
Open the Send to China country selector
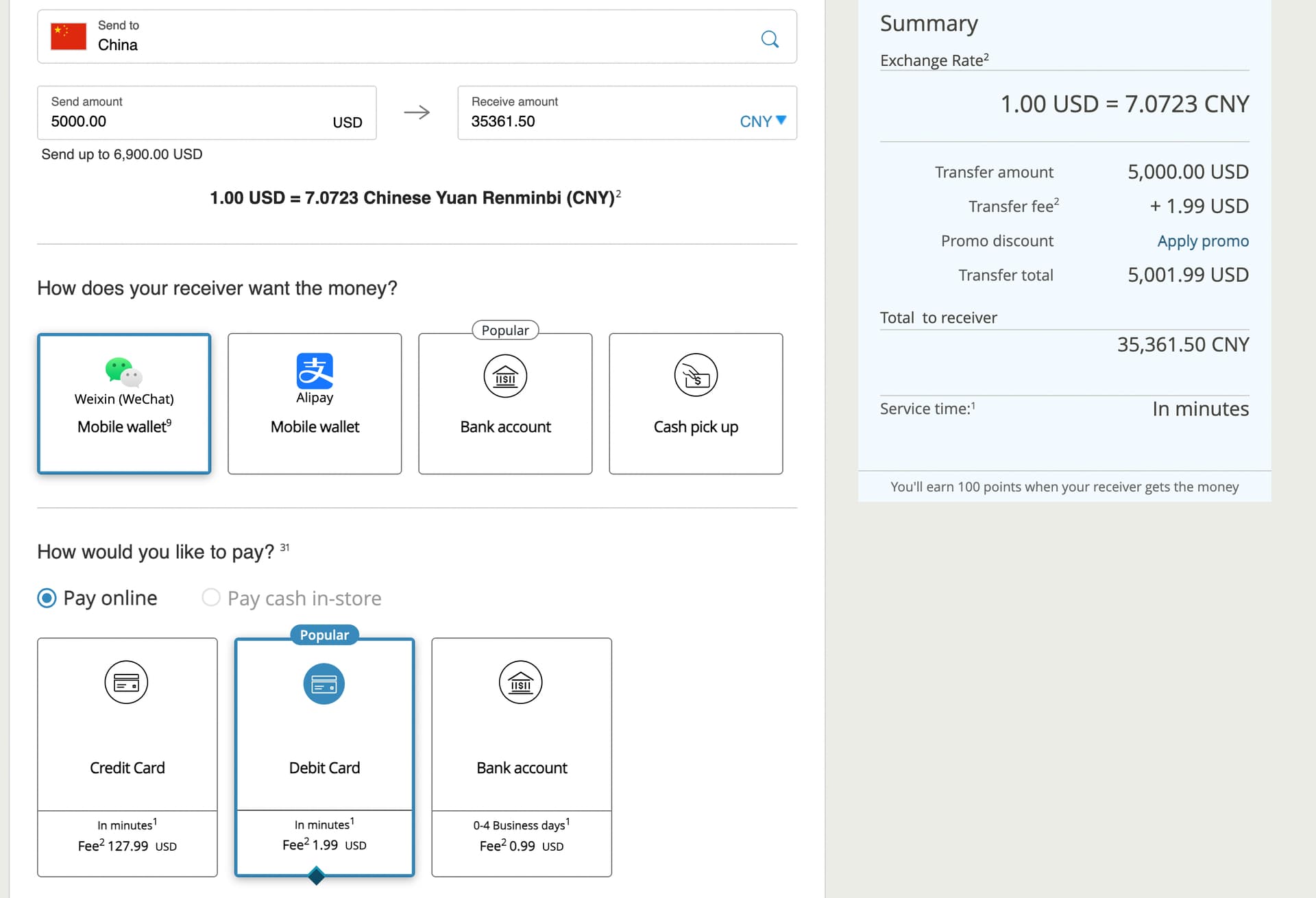(411, 36)
